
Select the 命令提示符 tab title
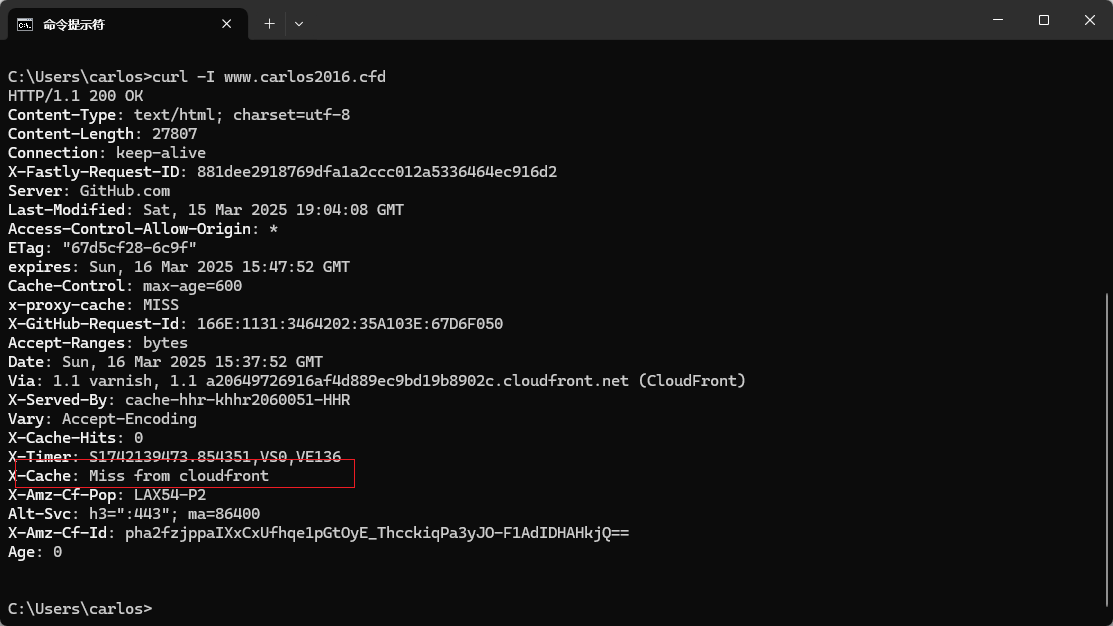click(x=74, y=25)
